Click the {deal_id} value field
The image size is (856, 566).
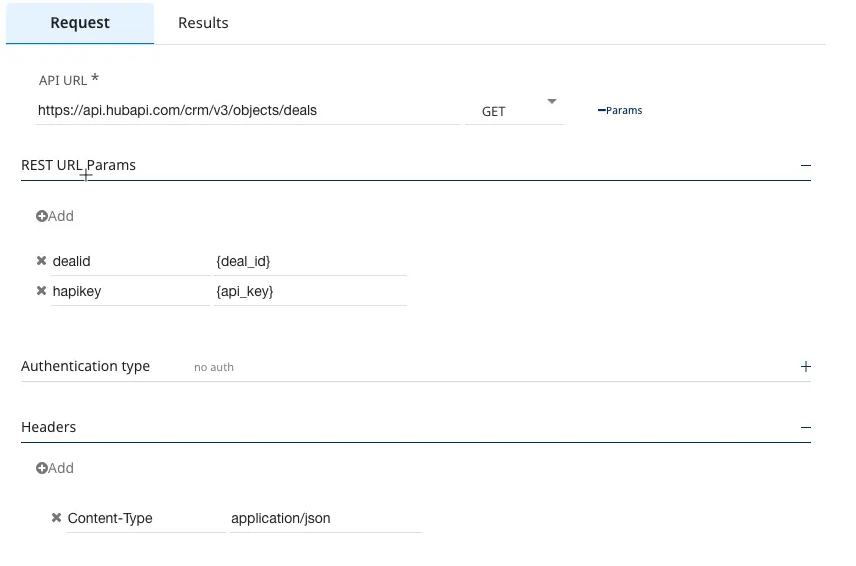coord(308,261)
